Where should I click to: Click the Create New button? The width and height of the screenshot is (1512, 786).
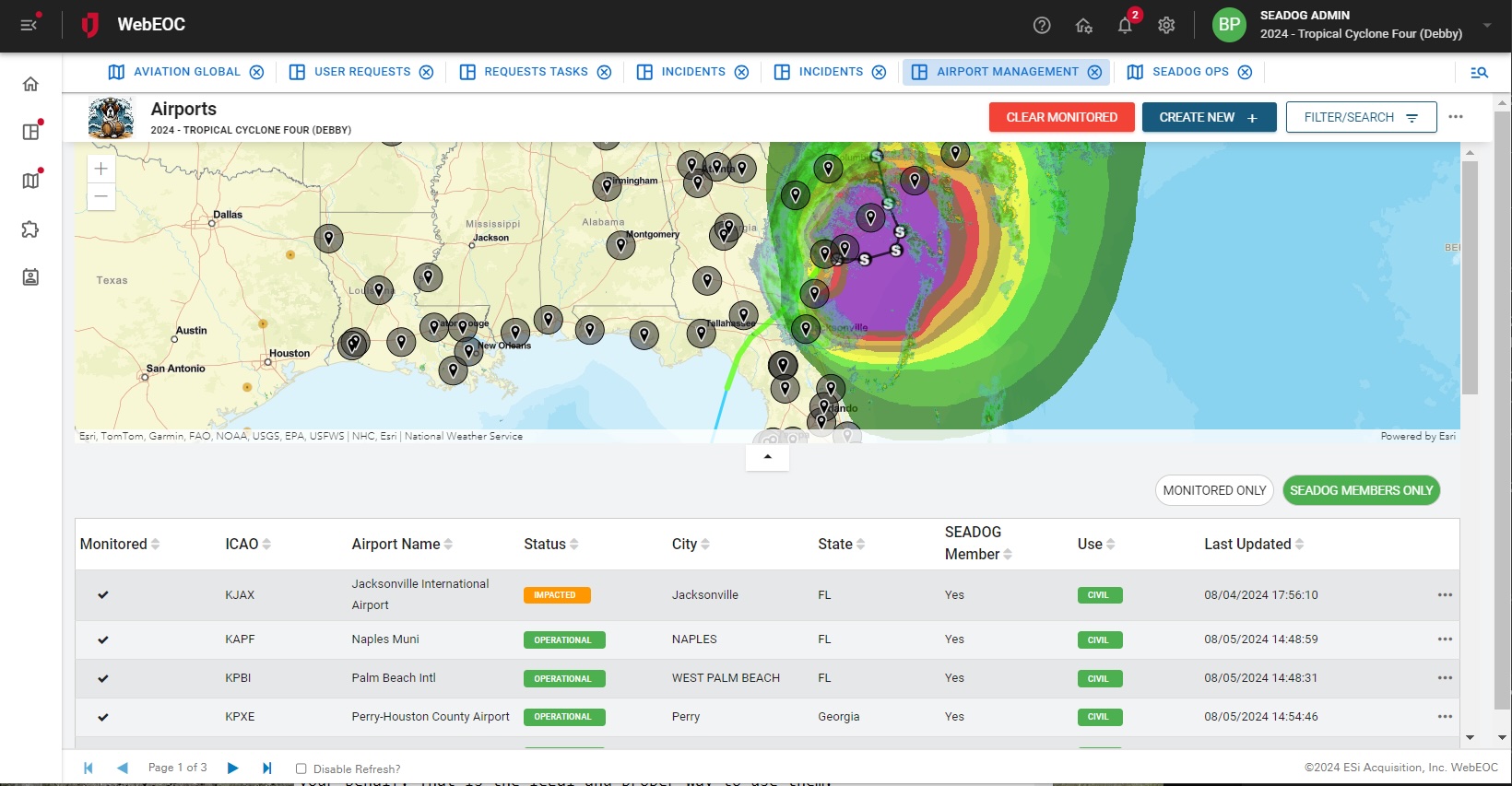coord(1209,117)
